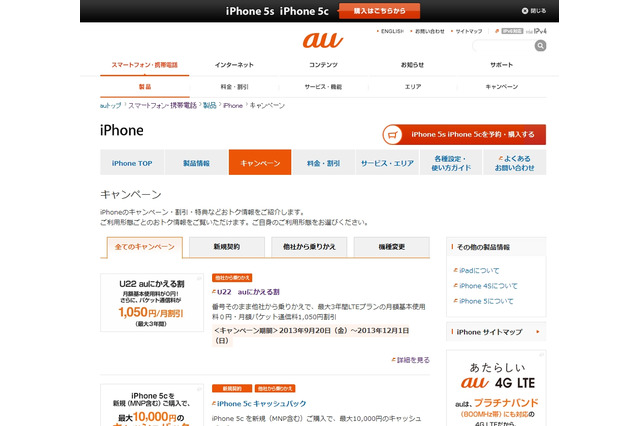Select the orange キャンペーン tab
The image size is (640, 426).
[260, 163]
